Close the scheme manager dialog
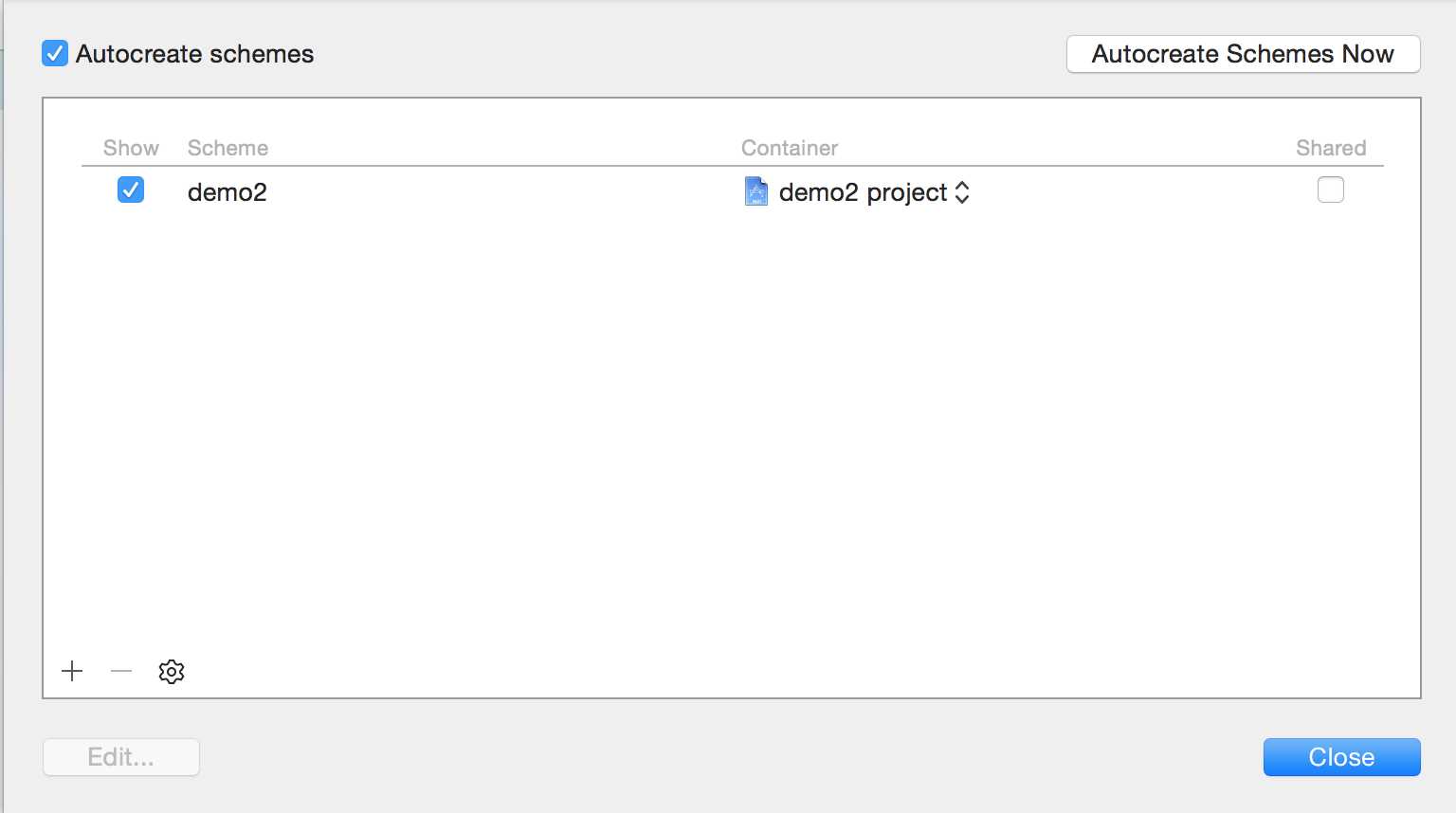Screen dimensions: 1456x813 tap(1340, 757)
